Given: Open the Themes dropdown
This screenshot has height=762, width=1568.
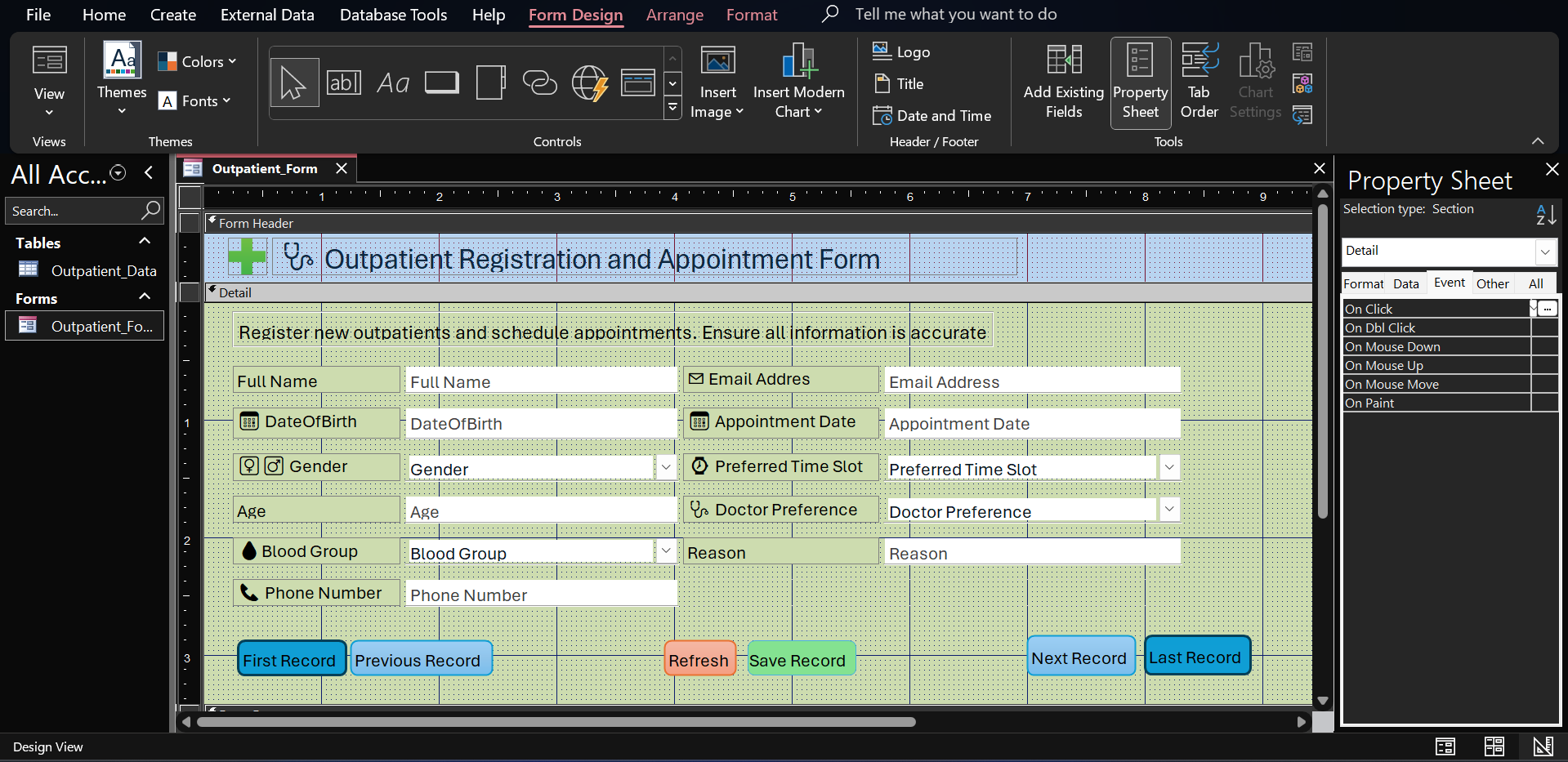Looking at the screenshot, I should (121, 79).
